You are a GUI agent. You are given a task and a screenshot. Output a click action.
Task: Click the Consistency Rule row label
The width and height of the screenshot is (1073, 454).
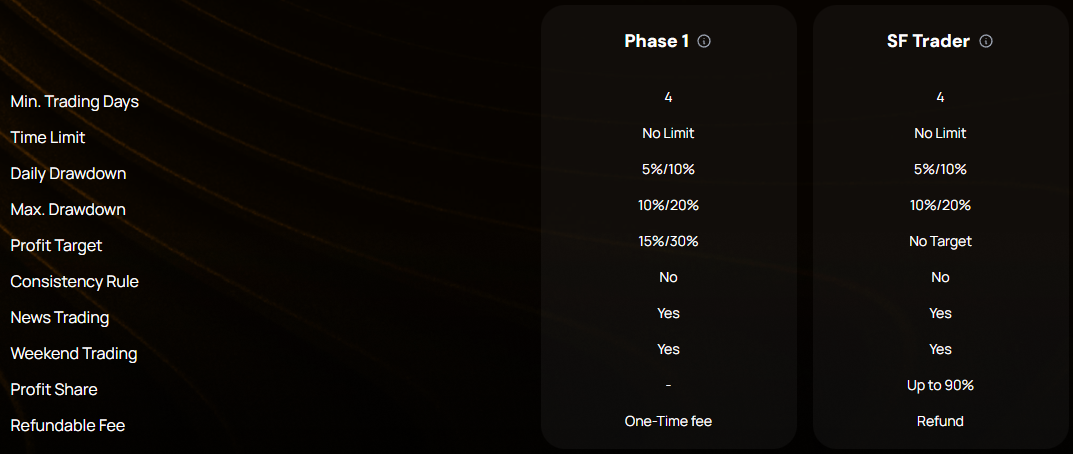[x=75, y=282]
